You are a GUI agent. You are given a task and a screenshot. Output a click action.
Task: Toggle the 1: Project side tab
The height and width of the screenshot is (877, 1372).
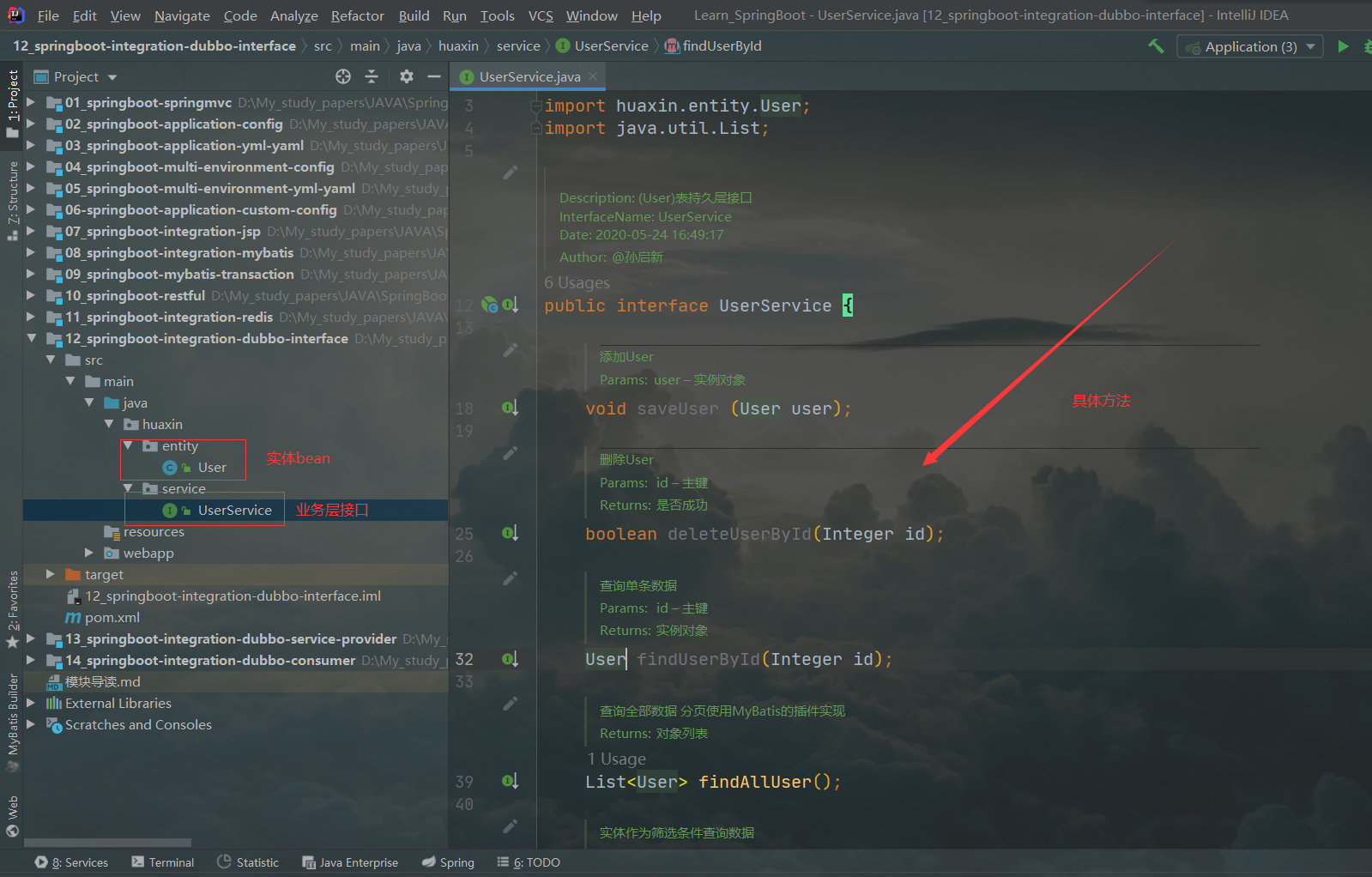12,103
